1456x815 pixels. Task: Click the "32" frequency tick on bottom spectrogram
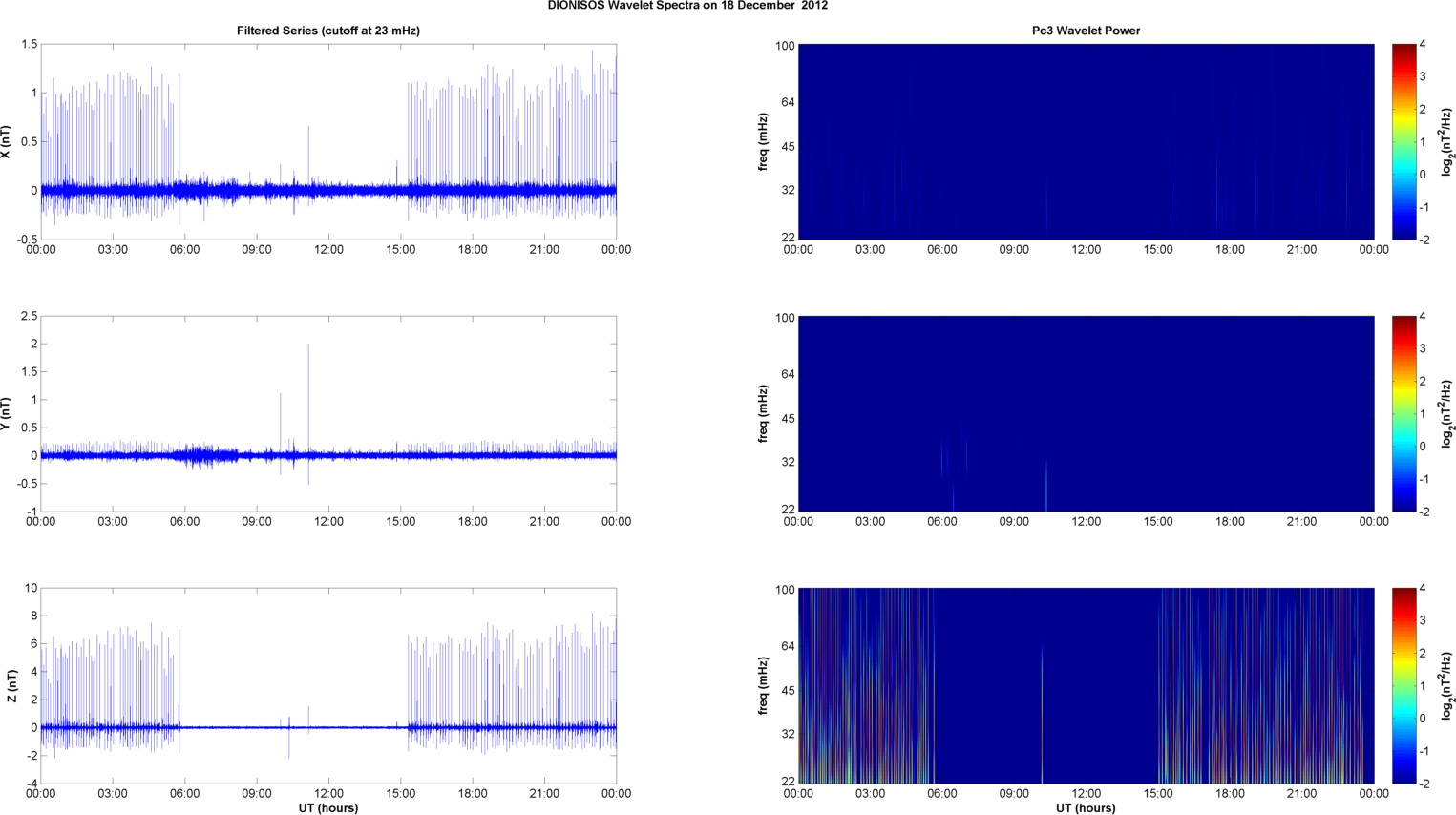[788, 734]
